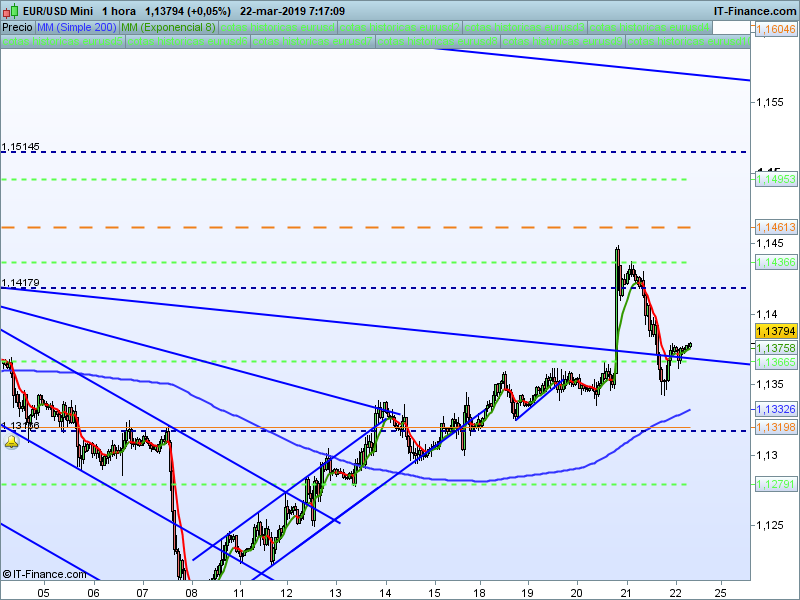Click the yellow current price tag 1,13794
The image size is (800, 600).
coord(776,331)
